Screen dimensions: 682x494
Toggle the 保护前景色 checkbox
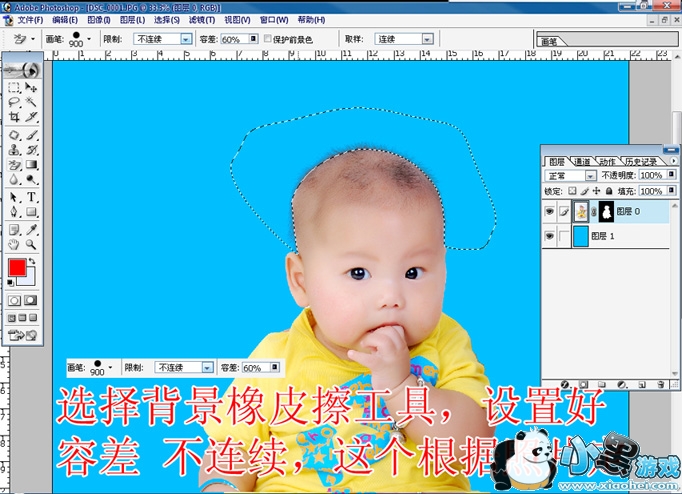tap(268, 39)
